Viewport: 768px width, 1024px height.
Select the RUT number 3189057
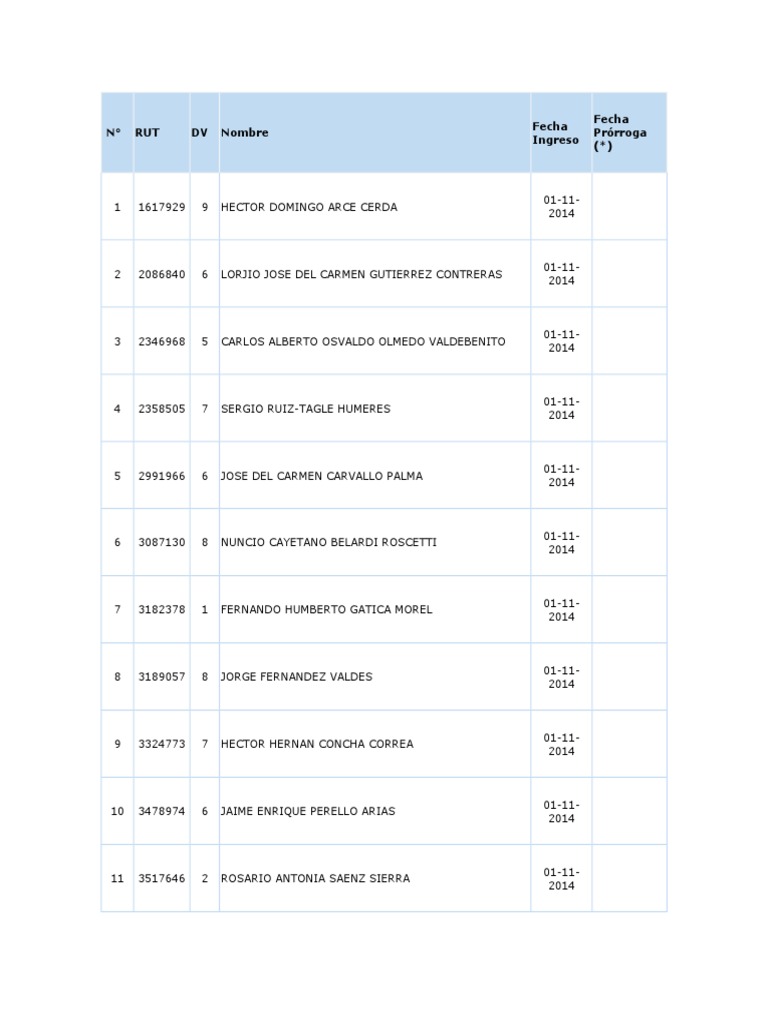coord(162,676)
